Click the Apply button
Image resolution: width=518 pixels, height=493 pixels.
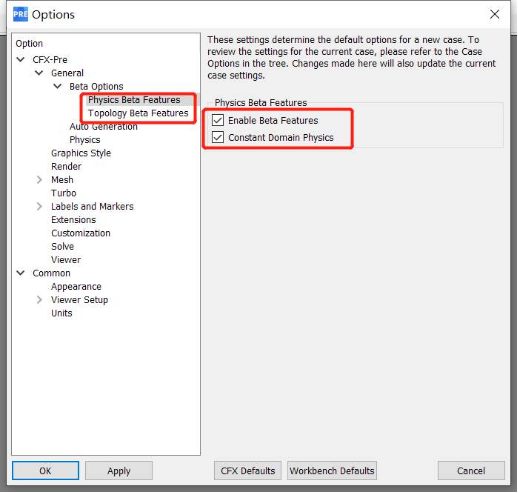point(119,470)
